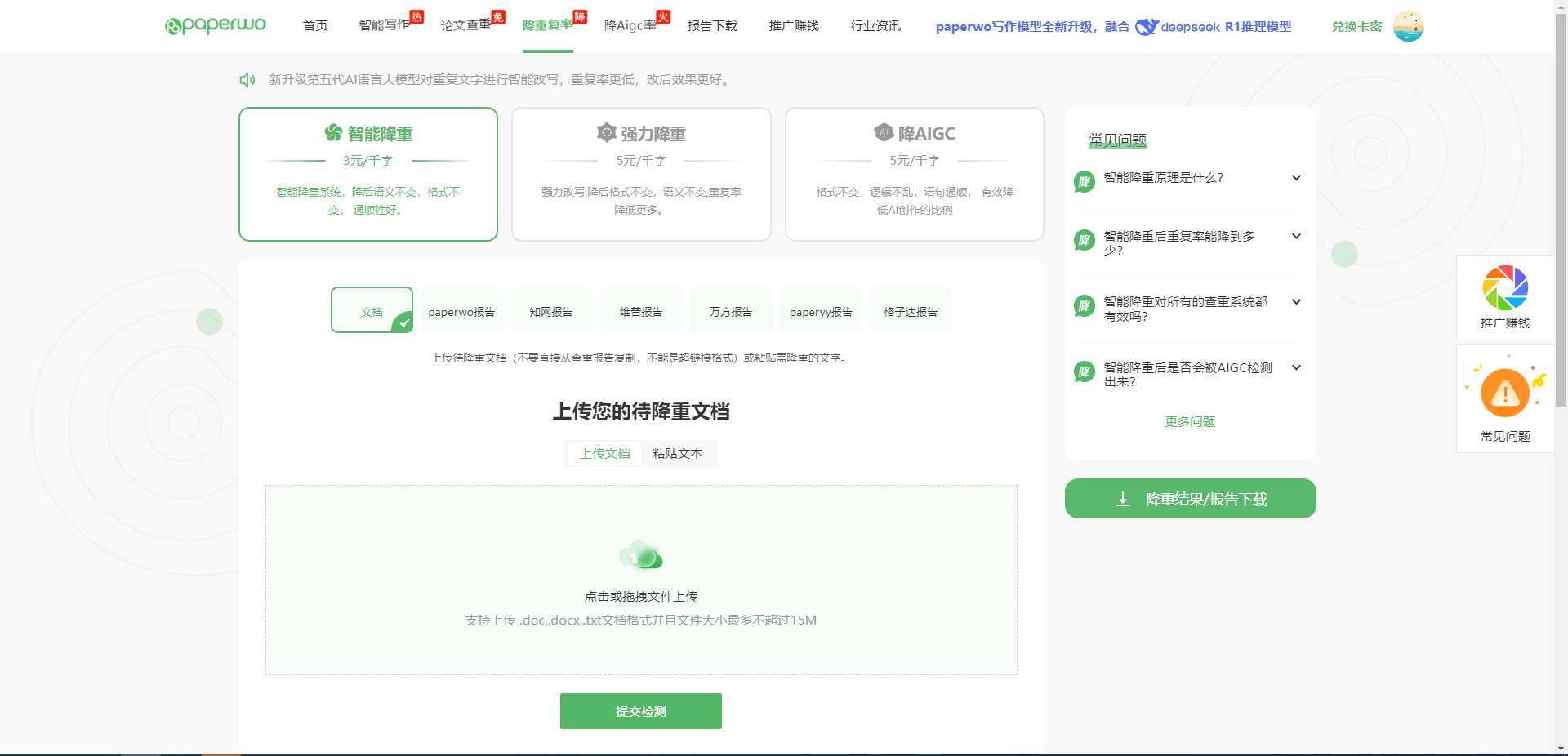Select the 知网报告 option
Screen dimensions: 1568x756
click(551, 310)
